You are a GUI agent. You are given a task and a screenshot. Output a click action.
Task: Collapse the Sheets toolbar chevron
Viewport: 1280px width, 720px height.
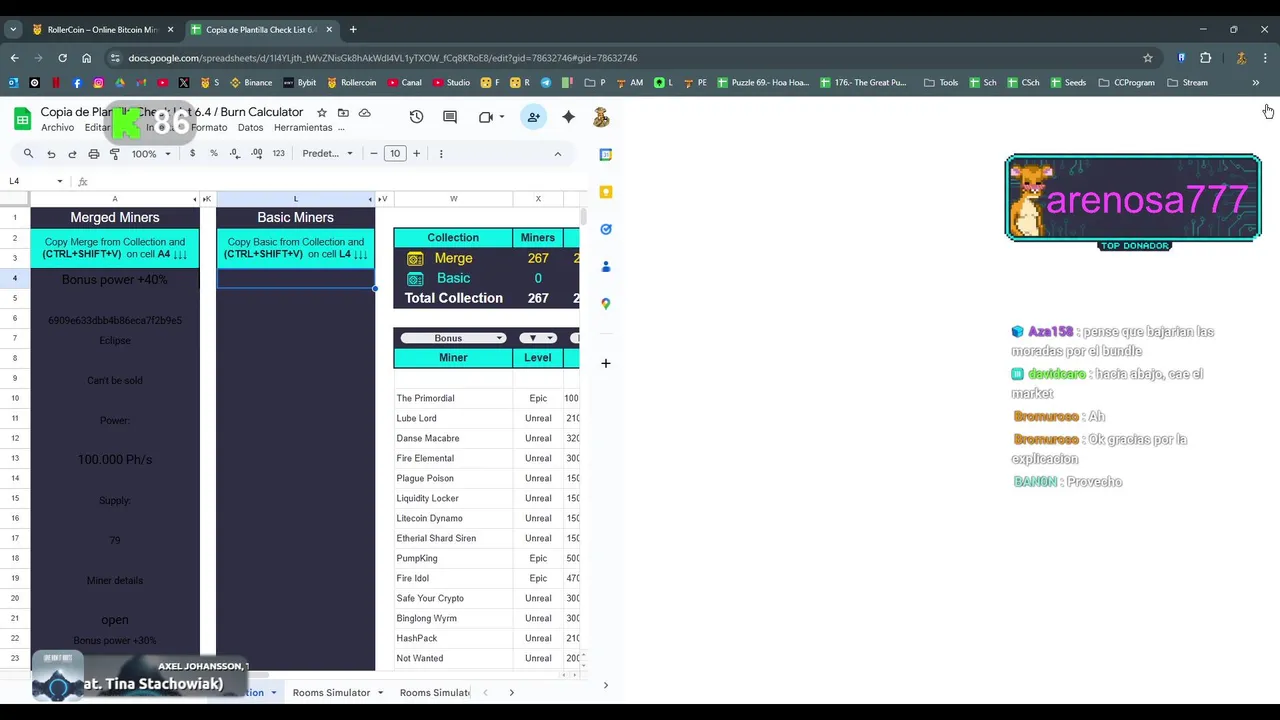point(558,153)
